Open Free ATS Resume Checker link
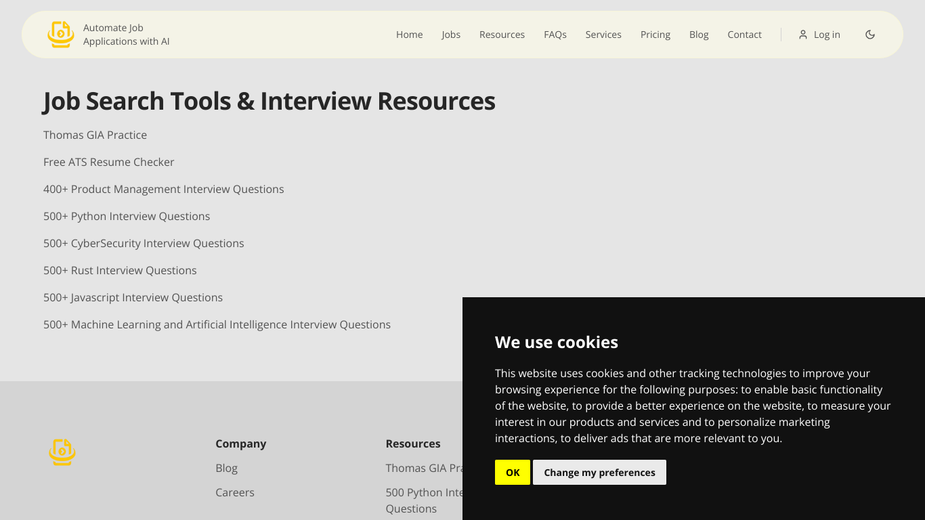The width and height of the screenshot is (925, 520). (x=109, y=162)
